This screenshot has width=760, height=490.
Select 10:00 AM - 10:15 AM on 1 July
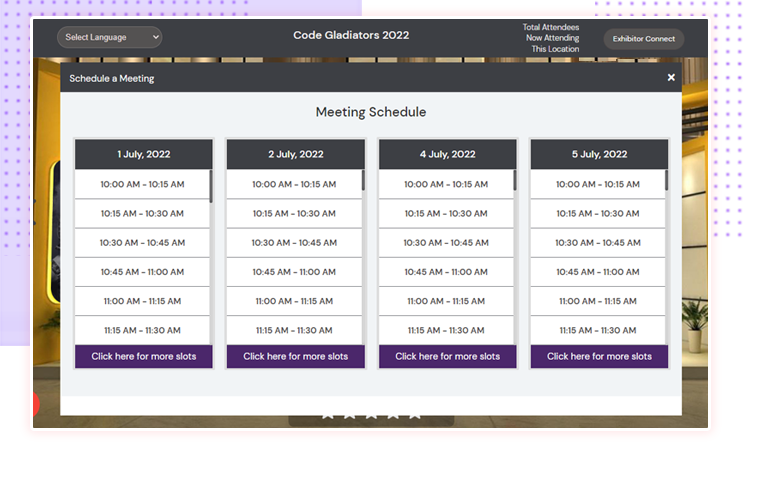[142, 184]
